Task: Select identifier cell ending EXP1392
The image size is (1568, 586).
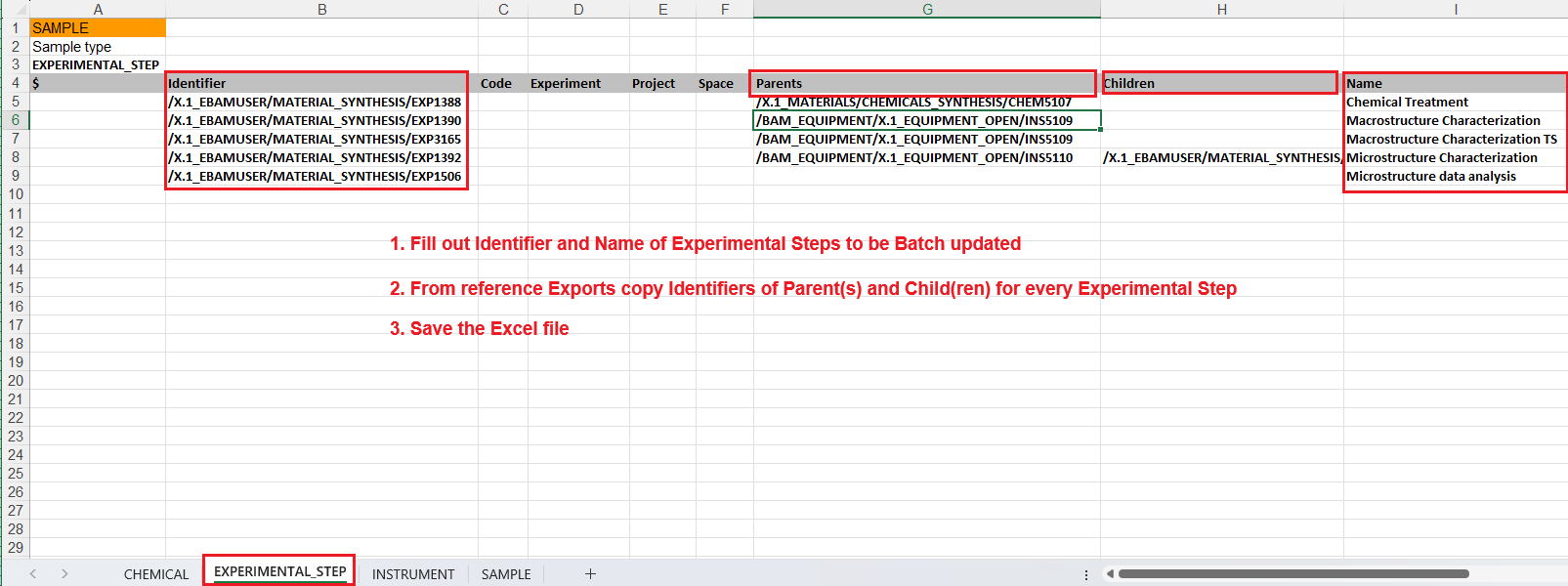Action: tap(322, 157)
